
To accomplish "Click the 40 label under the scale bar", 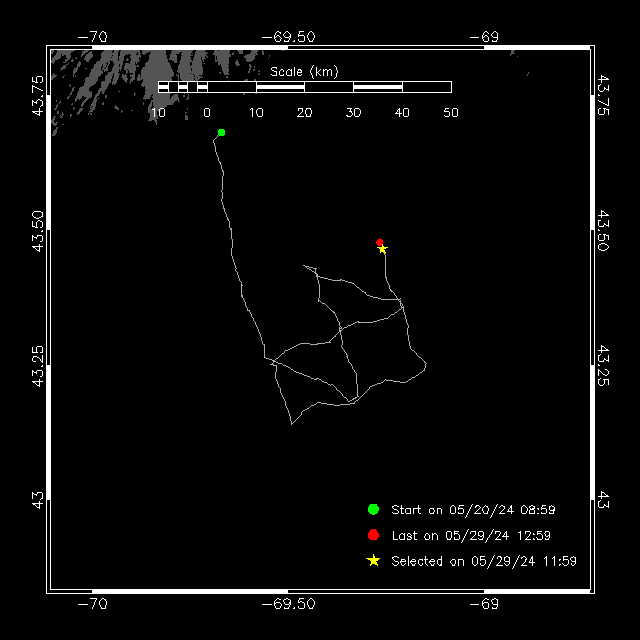I will point(402,112).
